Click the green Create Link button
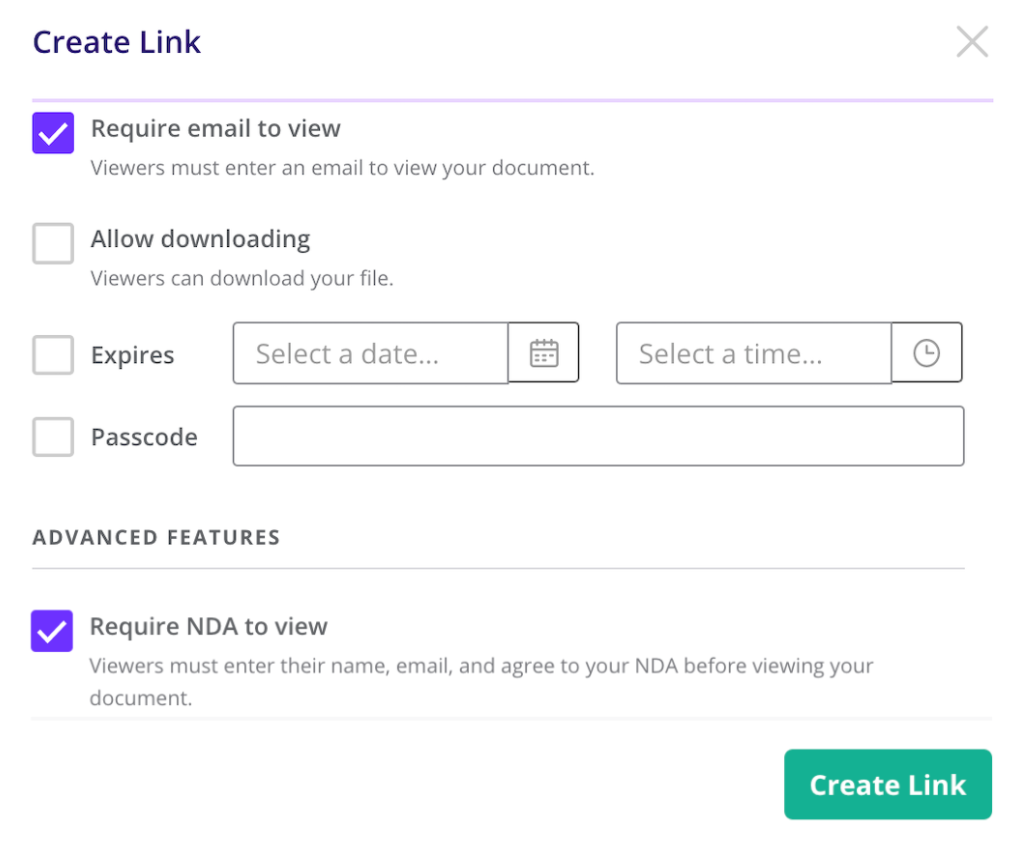1034x854 pixels. click(888, 784)
